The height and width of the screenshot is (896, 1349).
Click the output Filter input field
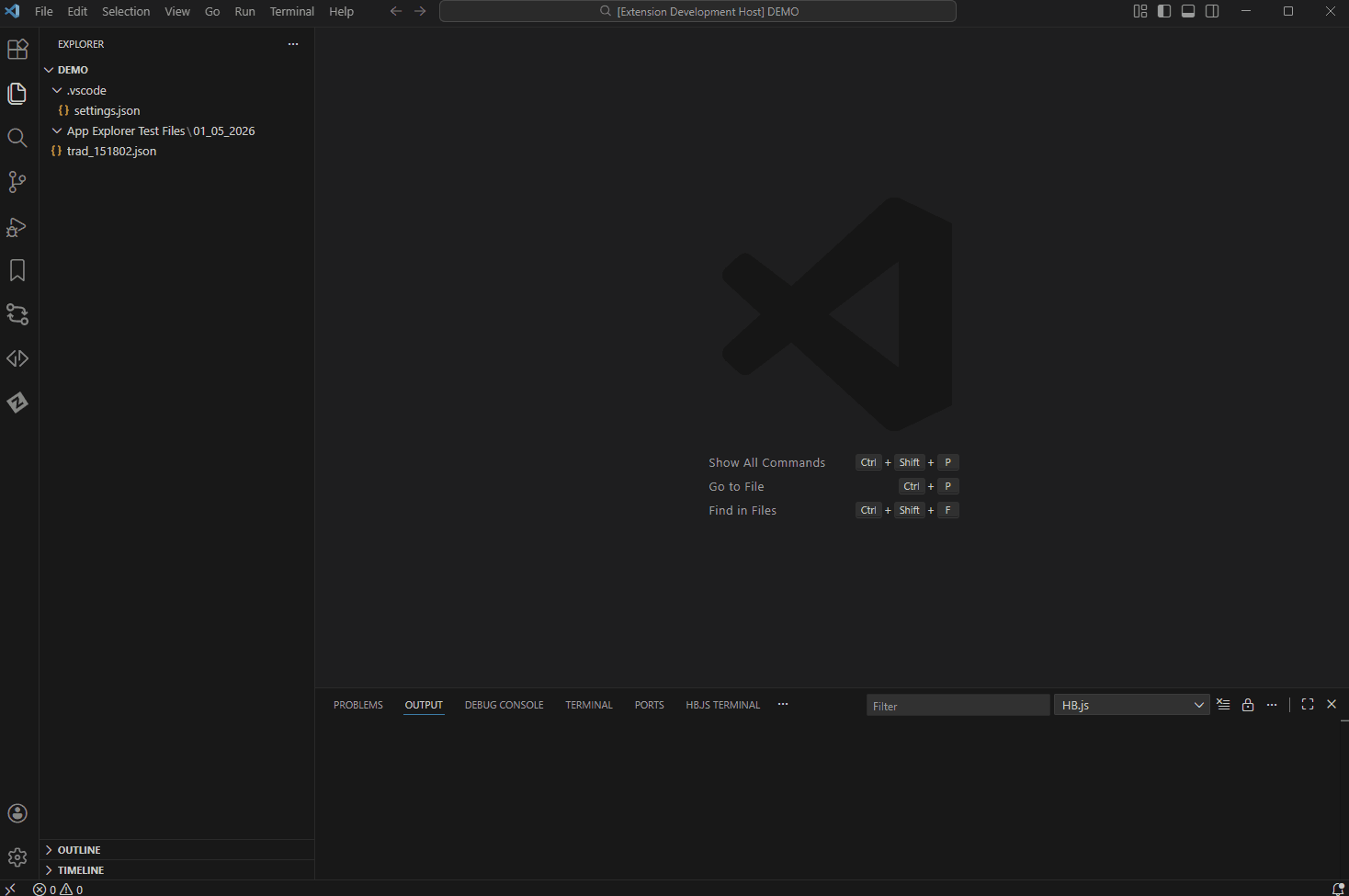point(957,705)
